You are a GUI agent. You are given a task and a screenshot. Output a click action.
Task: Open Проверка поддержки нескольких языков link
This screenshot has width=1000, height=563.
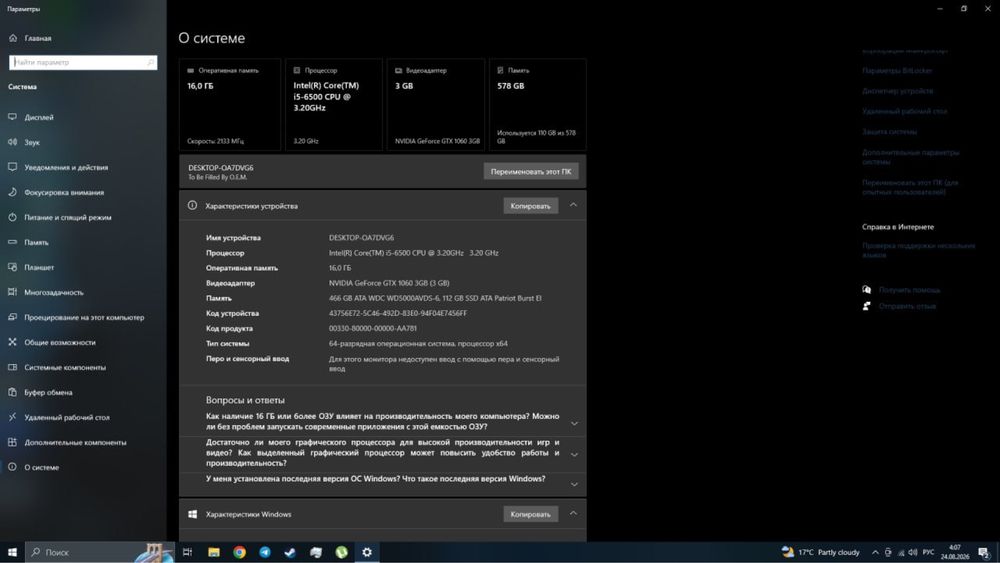point(918,250)
